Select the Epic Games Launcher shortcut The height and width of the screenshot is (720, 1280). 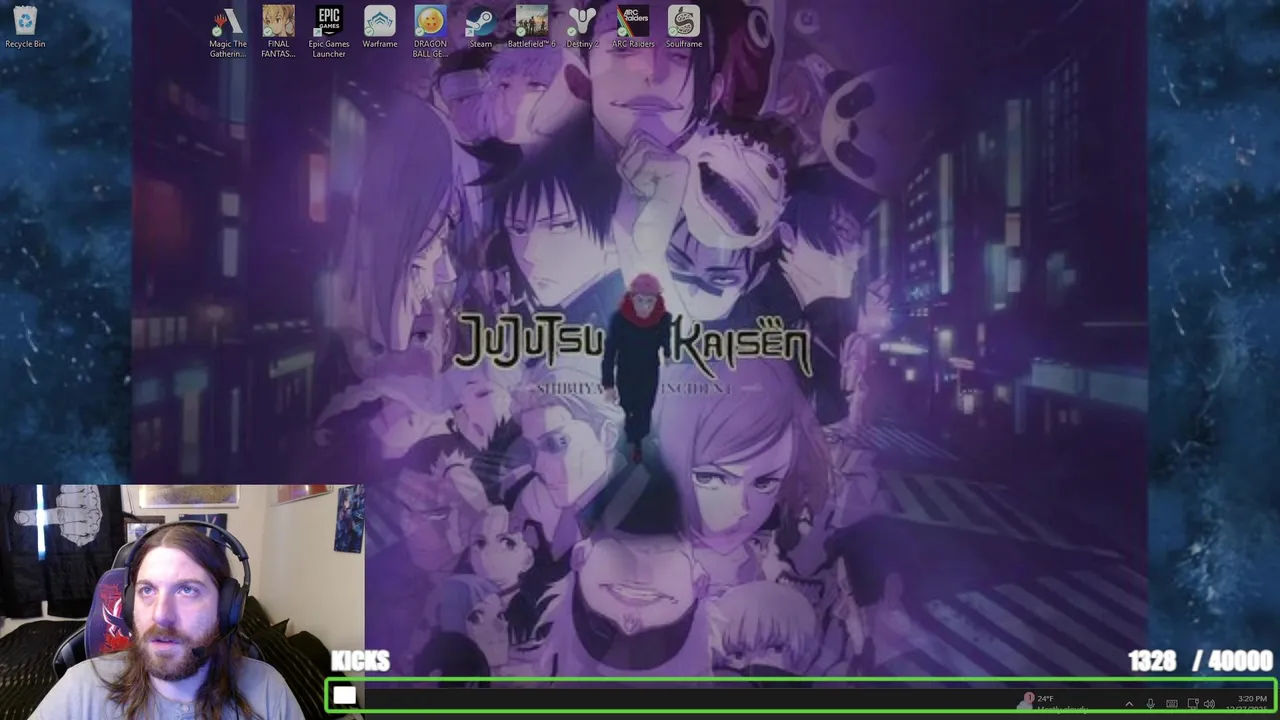[x=329, y=32]
